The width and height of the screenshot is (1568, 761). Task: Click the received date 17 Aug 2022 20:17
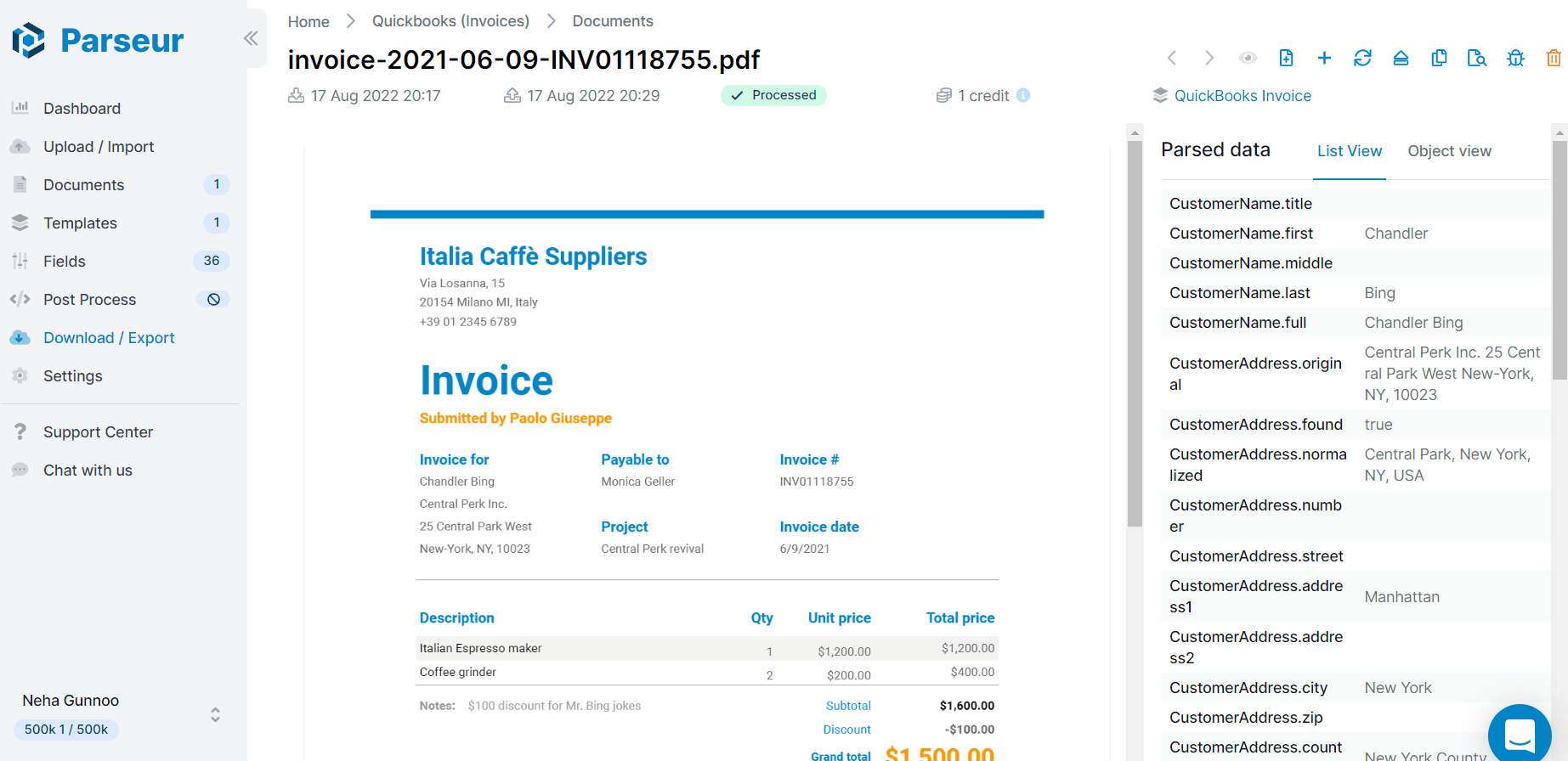[376, 96]
